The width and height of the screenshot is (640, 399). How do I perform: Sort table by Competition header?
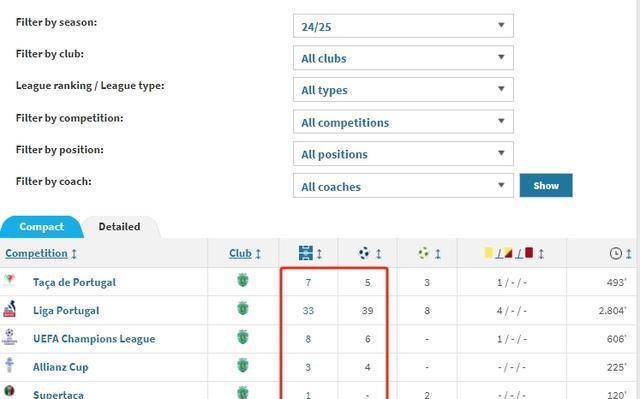[x=36, y=253]
